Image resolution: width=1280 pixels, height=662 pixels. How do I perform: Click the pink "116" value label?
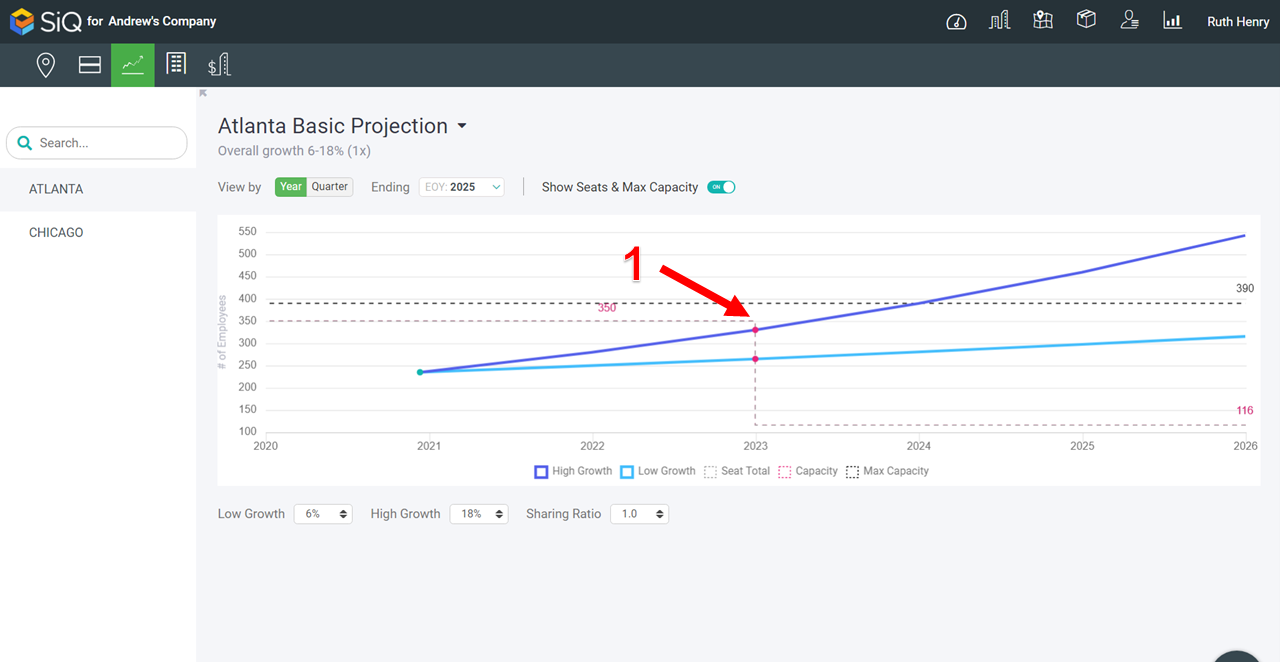click(1245, 410)
